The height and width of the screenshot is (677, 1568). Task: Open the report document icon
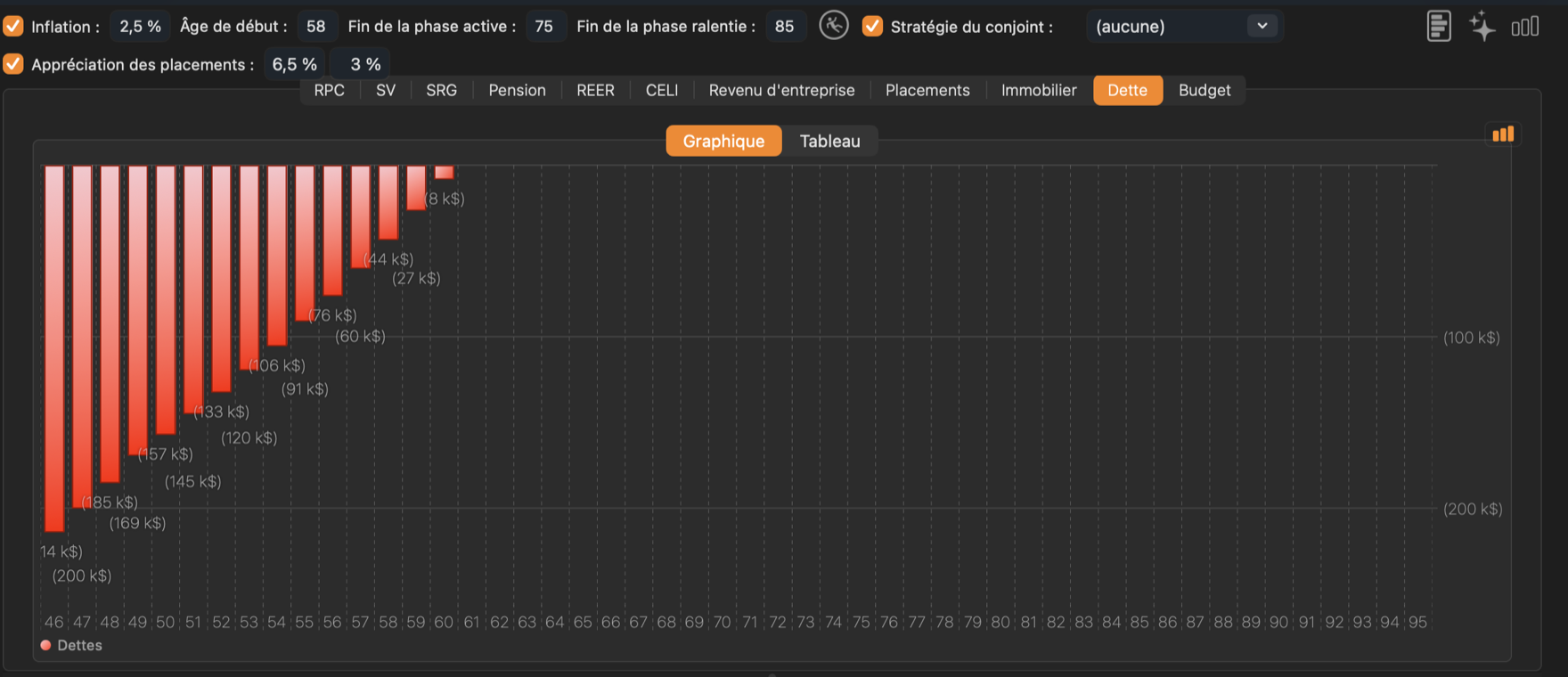(1439, 26)
